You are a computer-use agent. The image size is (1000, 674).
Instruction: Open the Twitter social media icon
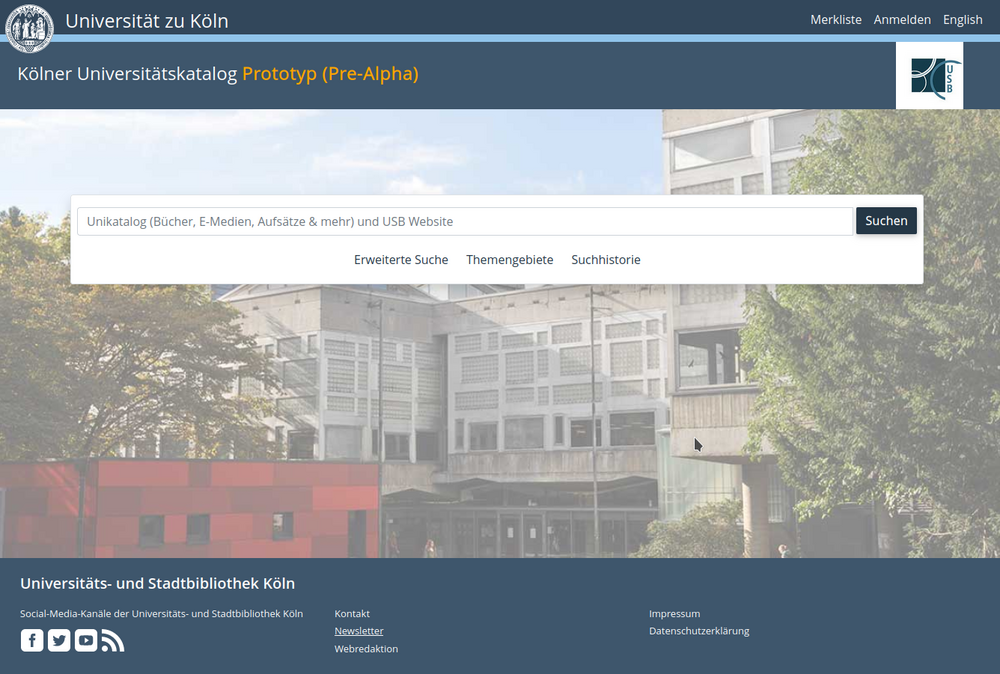59,641
